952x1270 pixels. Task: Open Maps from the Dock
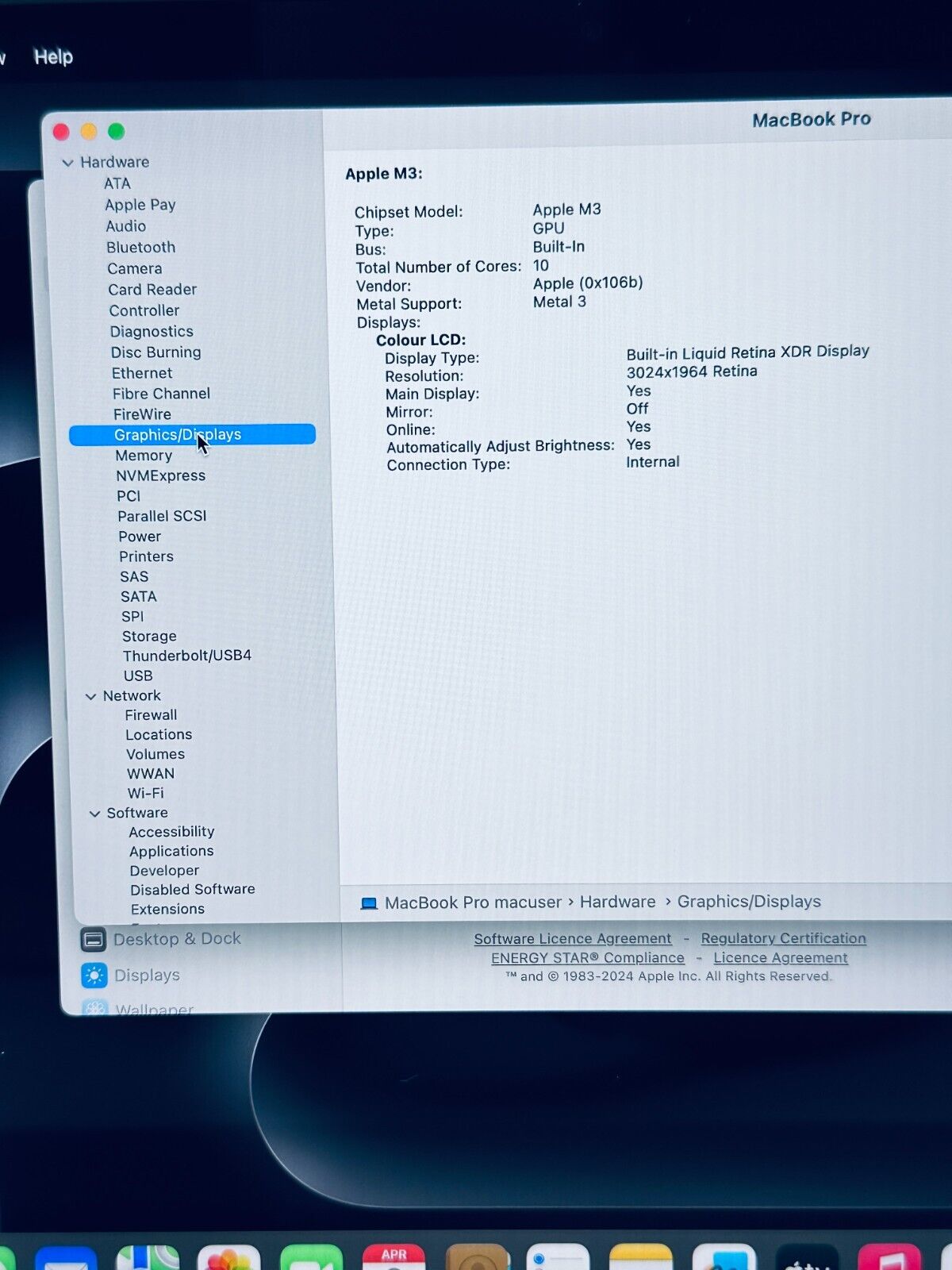(x=148, y=1259)
